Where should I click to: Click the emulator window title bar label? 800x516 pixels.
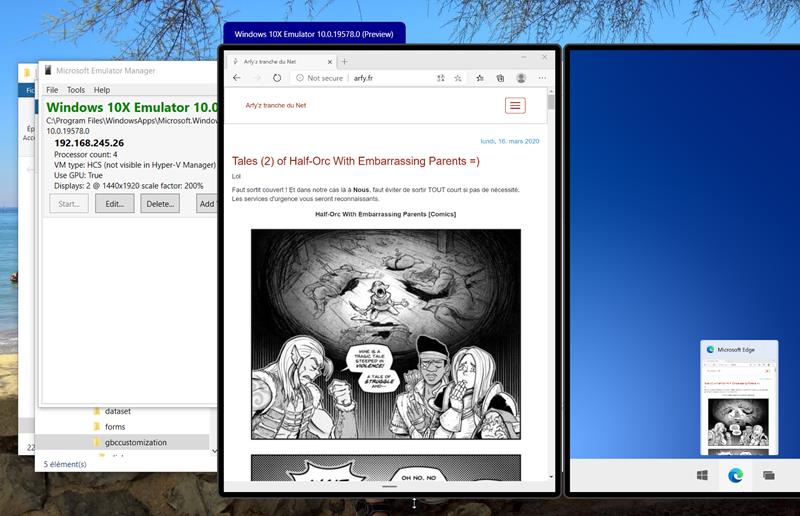314,34
